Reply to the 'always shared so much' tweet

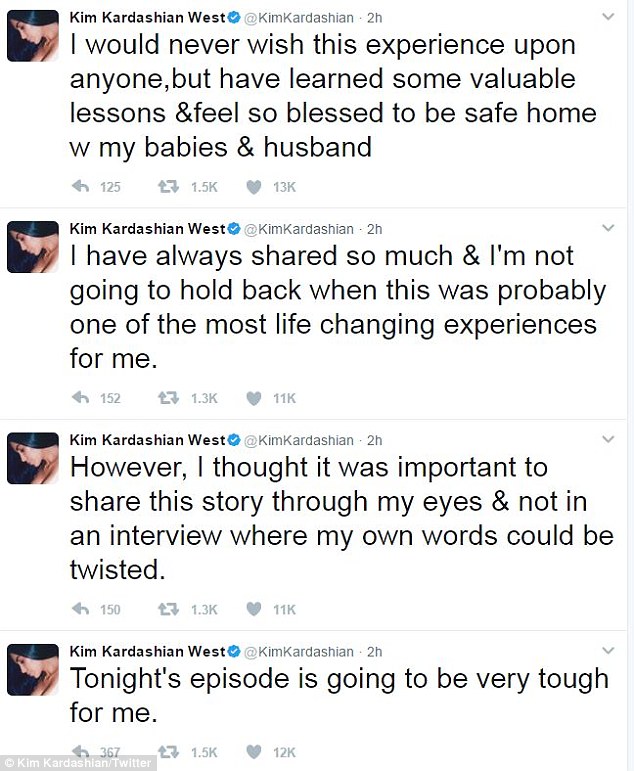[80, 398]
